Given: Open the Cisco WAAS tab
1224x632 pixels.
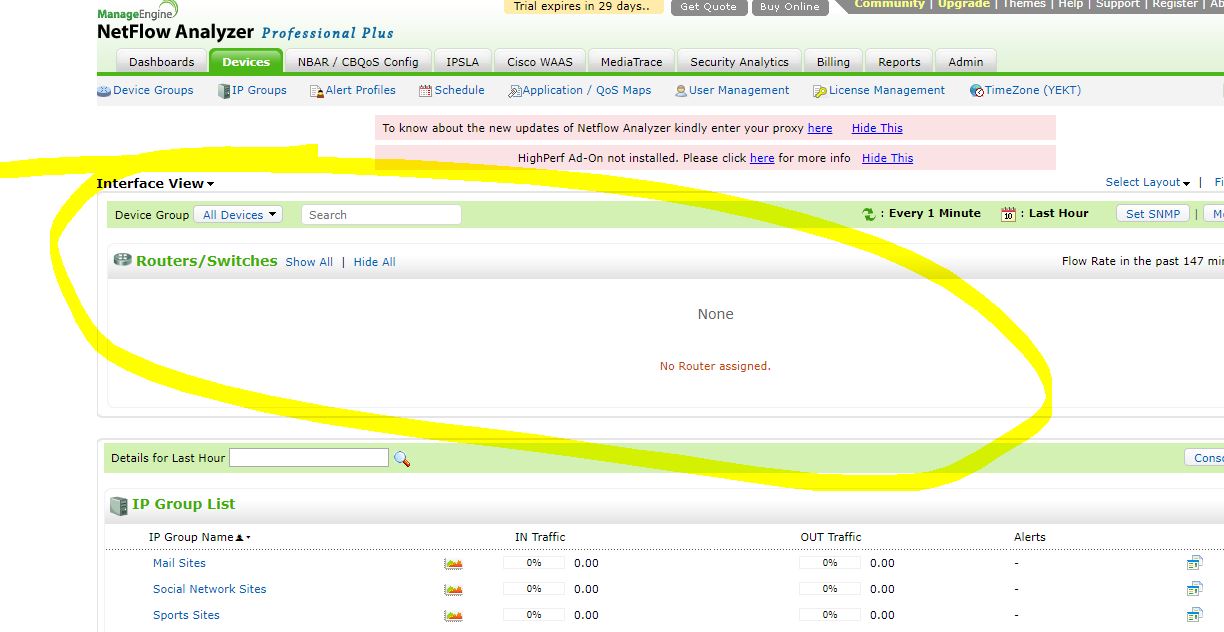Looking at the screenshot, I should pyautogui.click(x=540, y=62).
